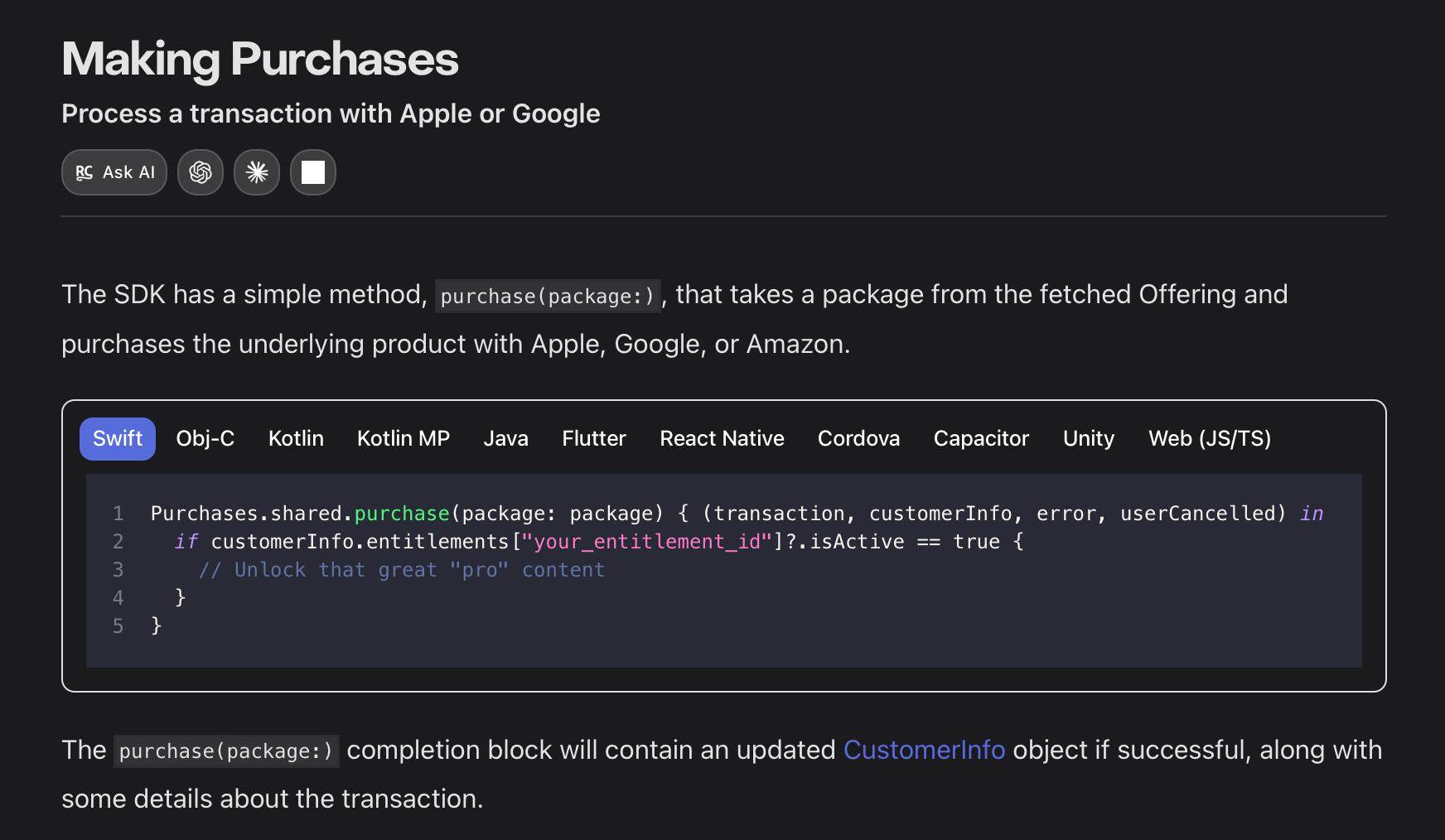Switch to the Obj-C tab
This screenshot has height=840, width=1445.
click(205, 438)
